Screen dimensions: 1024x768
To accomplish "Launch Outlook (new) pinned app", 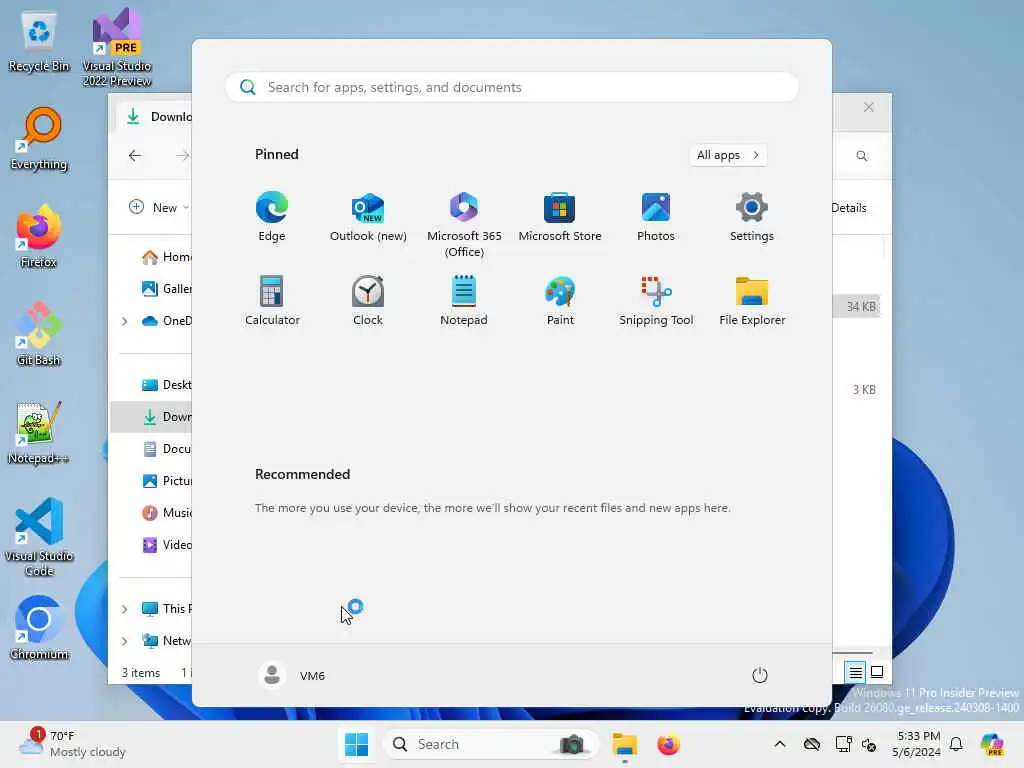I will coord(368,217).
